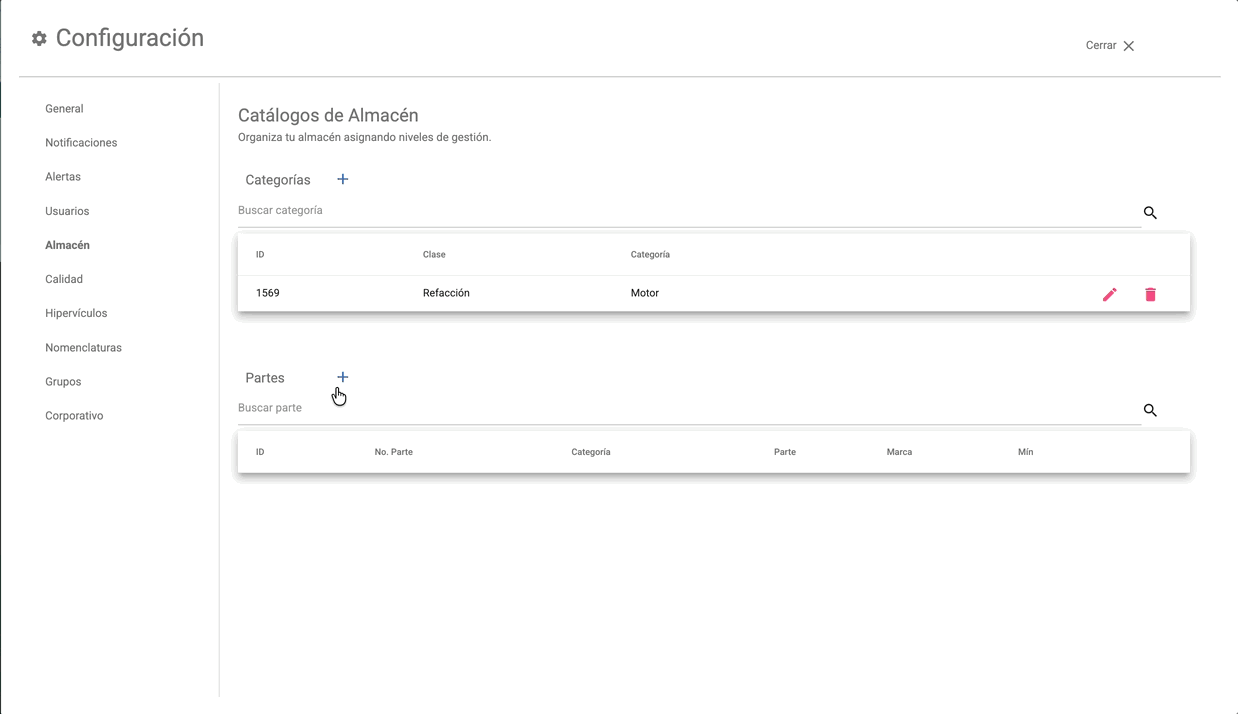Screen dimensions: 1238x714
Task: Close settings with the Cerrar button
Action: pyautogui.click(x=1109, y=46)
